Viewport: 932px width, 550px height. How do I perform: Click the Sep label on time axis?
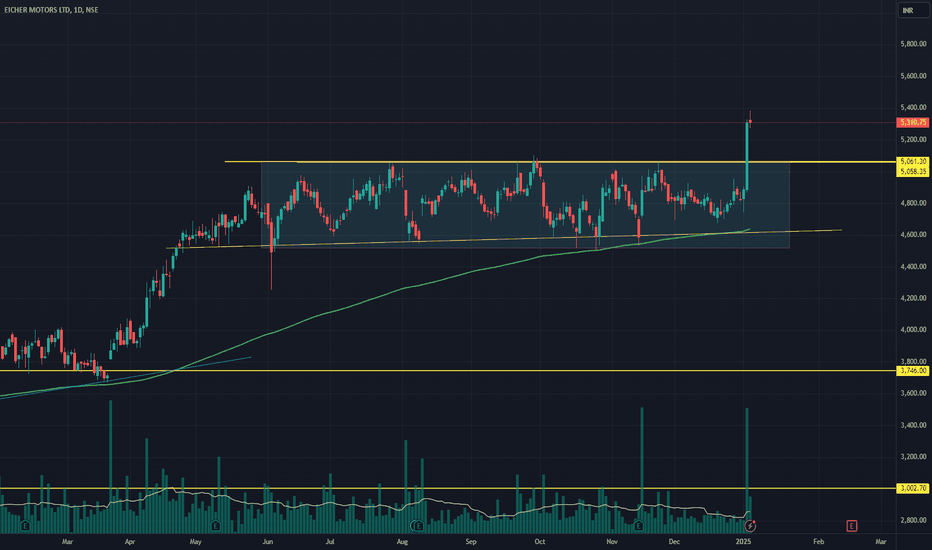471,542
